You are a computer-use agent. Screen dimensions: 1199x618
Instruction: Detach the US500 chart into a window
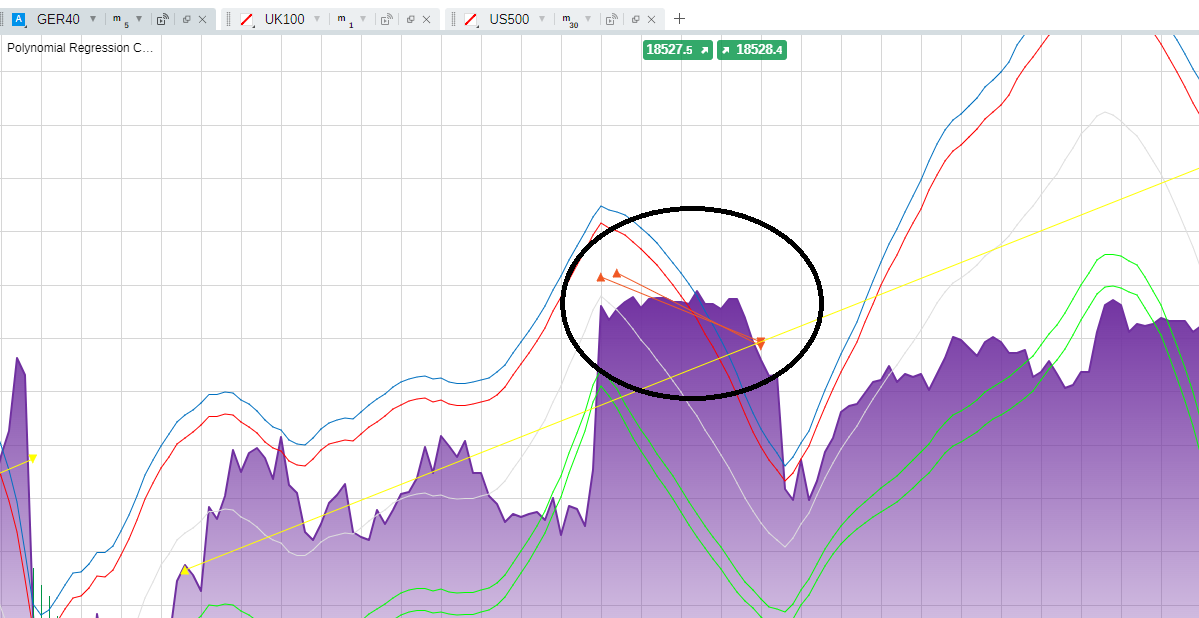click(x=636, y=19)
